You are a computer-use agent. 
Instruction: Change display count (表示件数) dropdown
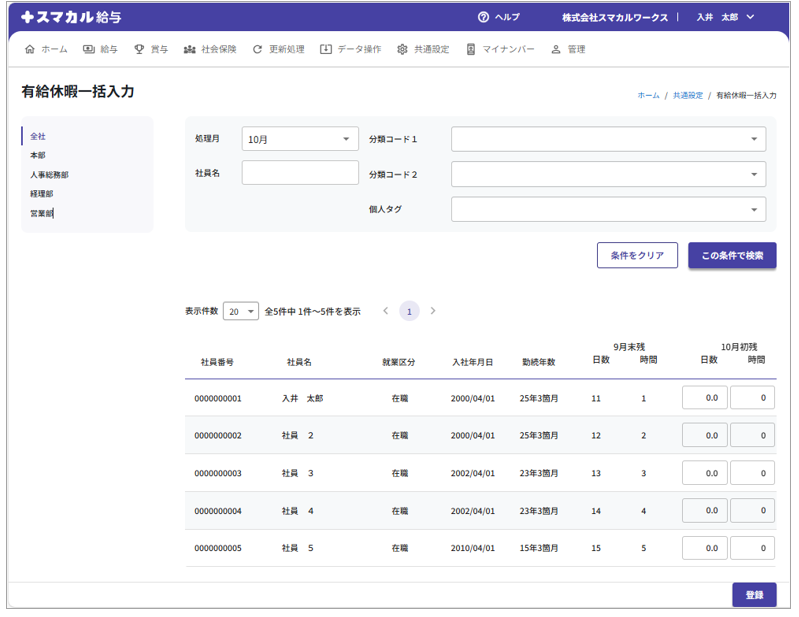pos(241,312)
